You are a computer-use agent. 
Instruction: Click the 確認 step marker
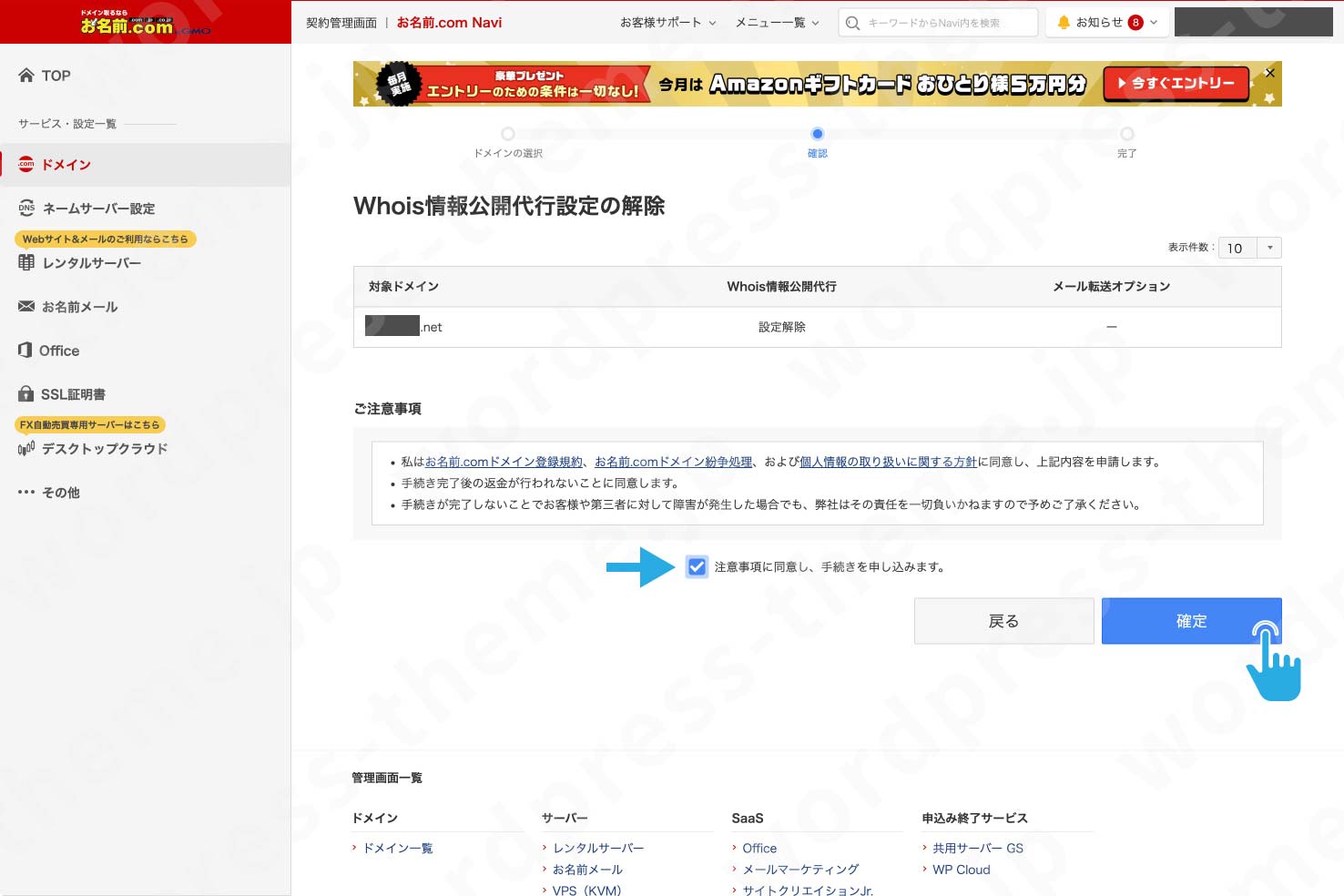[818, 134]
